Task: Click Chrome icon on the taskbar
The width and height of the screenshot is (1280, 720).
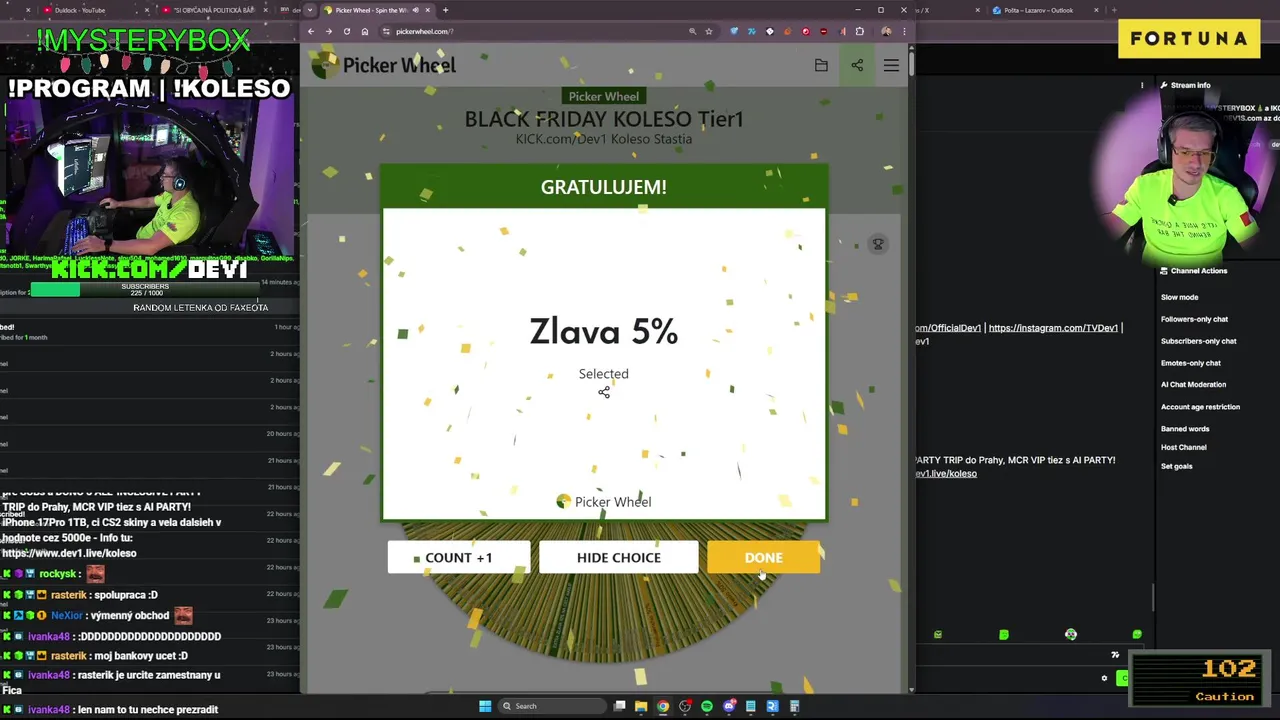Action: coord(663,706)
